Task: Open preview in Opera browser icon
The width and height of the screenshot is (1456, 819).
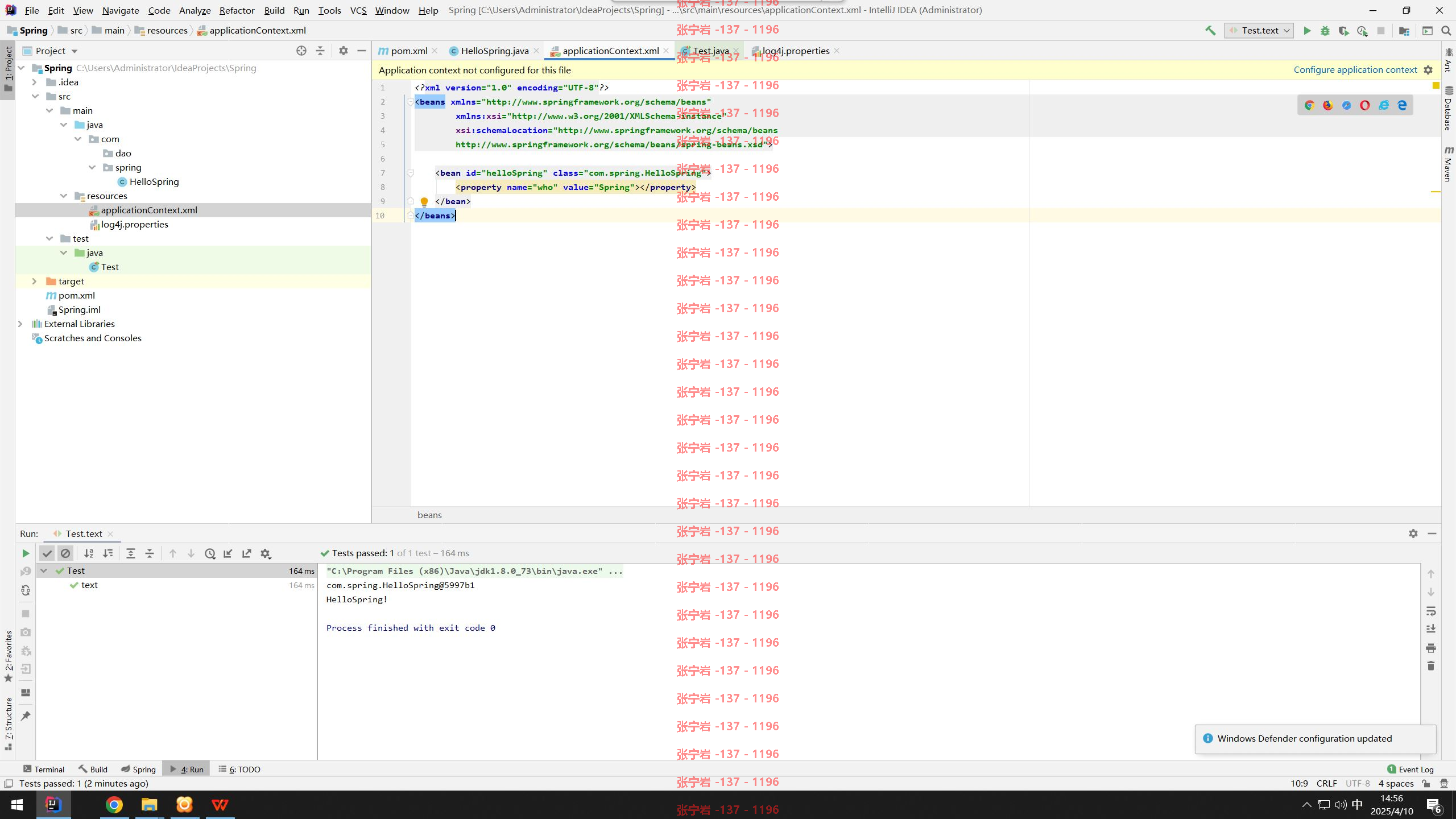Action: click(x=1365, y=105)
